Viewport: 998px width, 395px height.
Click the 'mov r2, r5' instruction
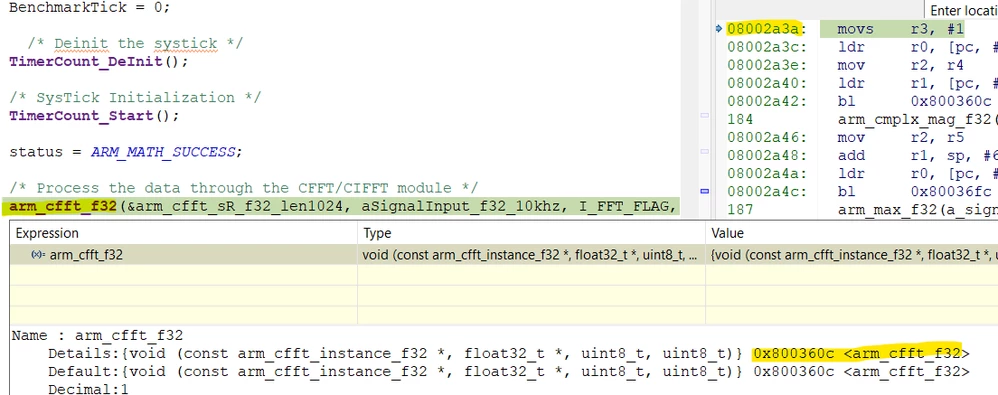(900, 137)
